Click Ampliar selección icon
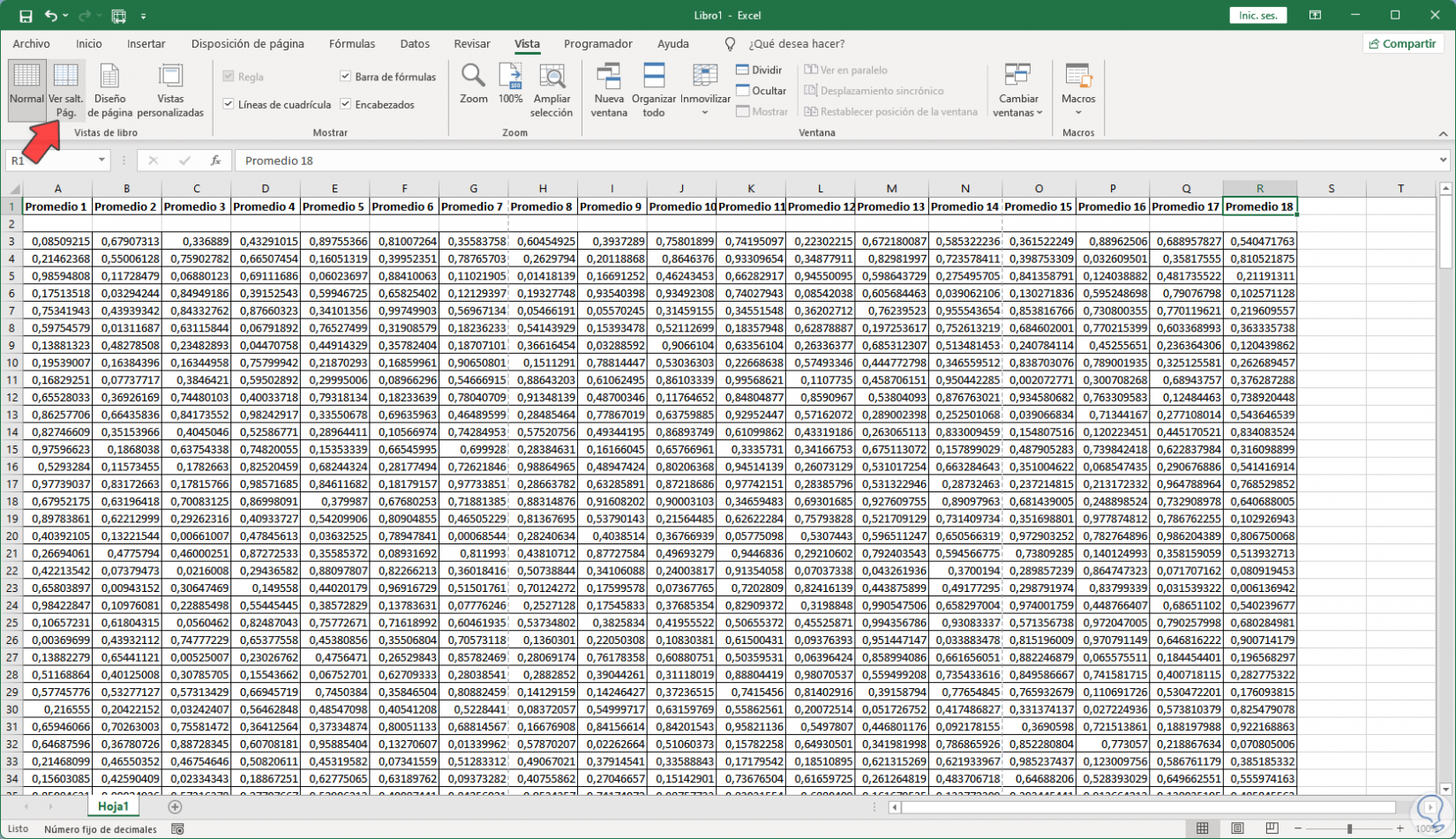This screenshot has height=839, width=1456. [552, 77]
